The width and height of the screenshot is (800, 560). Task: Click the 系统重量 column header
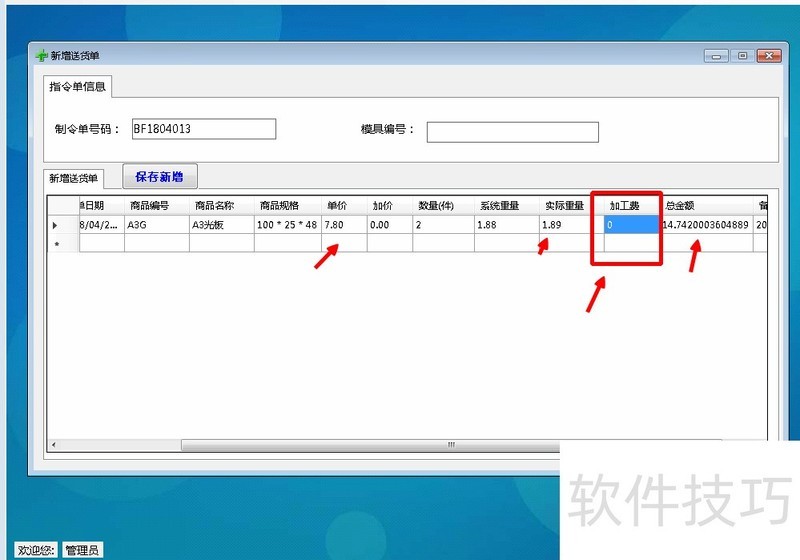click(x=507, y=205)
